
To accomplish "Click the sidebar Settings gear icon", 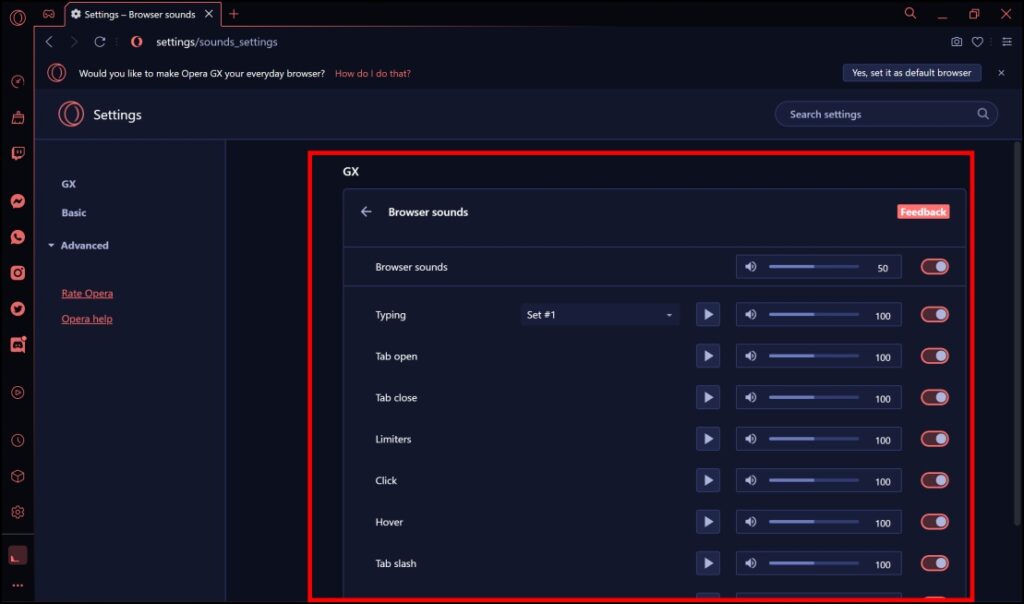I will click(x=18, y=513).
